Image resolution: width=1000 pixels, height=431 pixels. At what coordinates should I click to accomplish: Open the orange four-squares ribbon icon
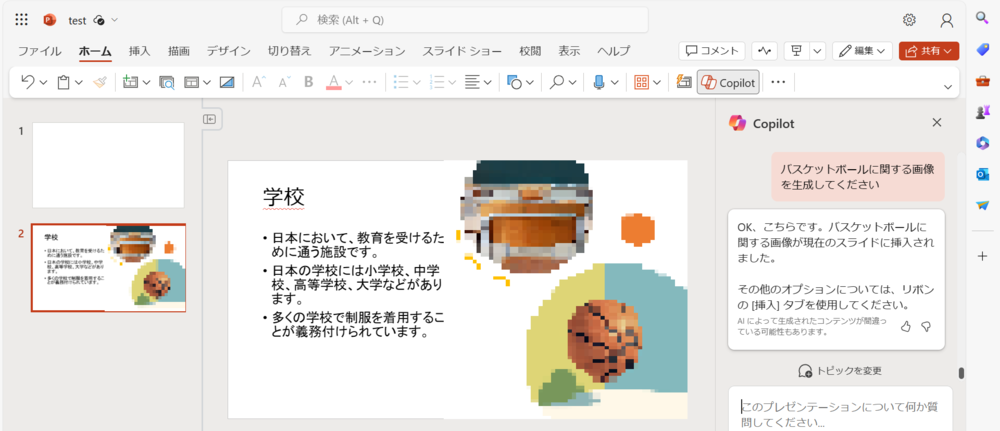642,82
